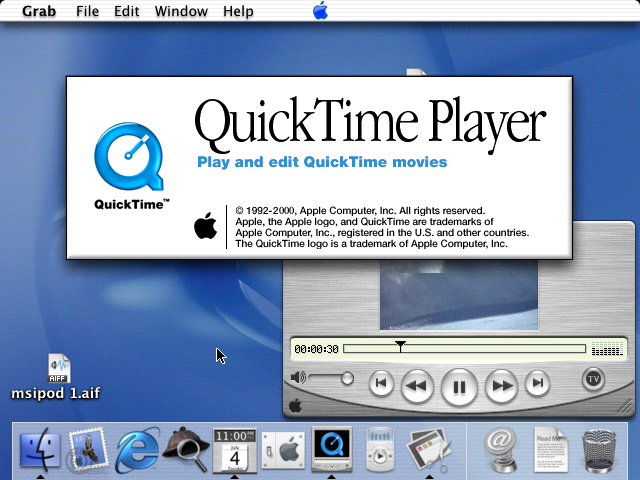
Task: Skip to movie end in QuickTime Player
Action: pyautogui.click(x=538, y=383)
